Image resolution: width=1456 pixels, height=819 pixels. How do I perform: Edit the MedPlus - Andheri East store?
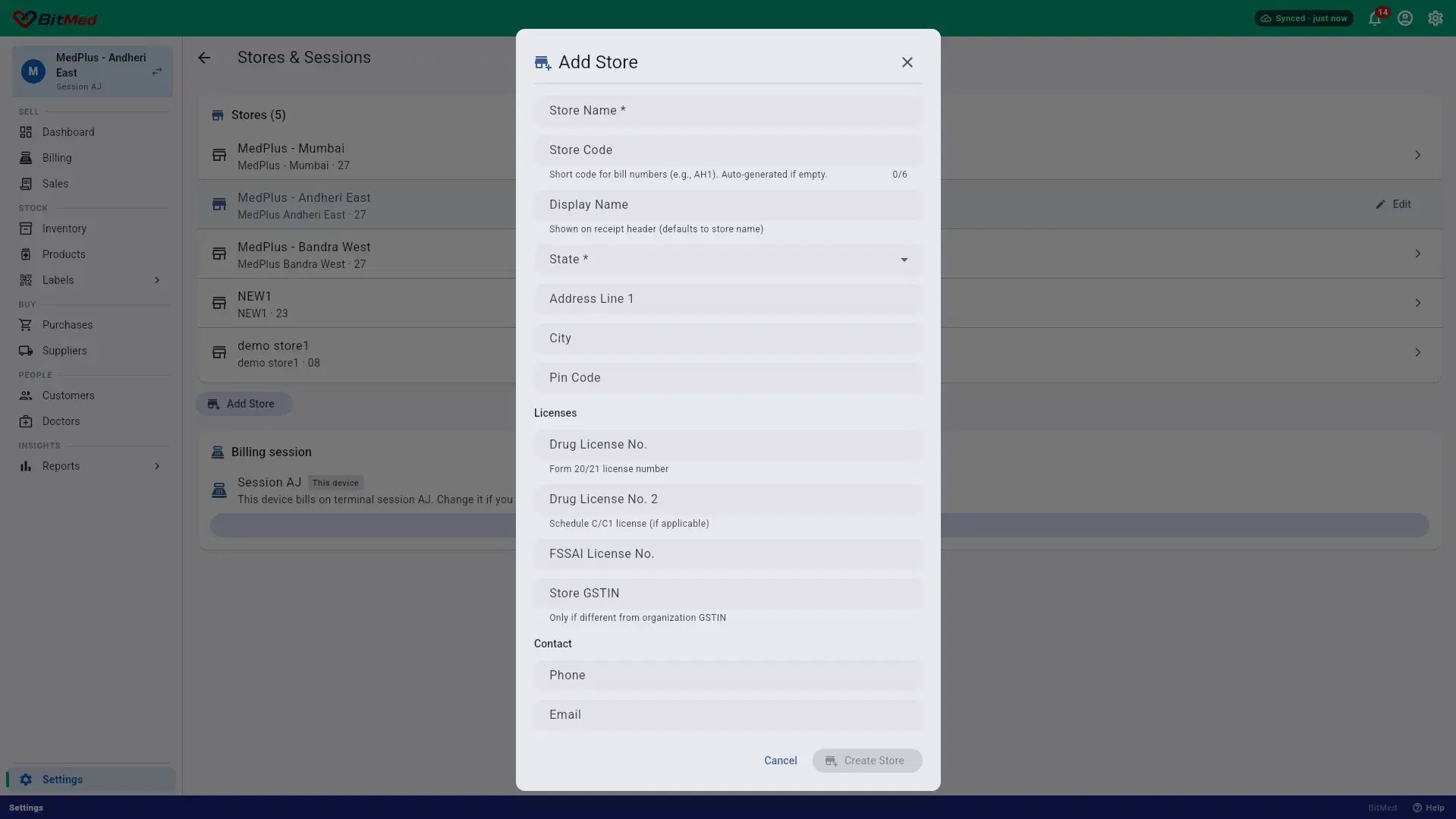pos(1393,204)
